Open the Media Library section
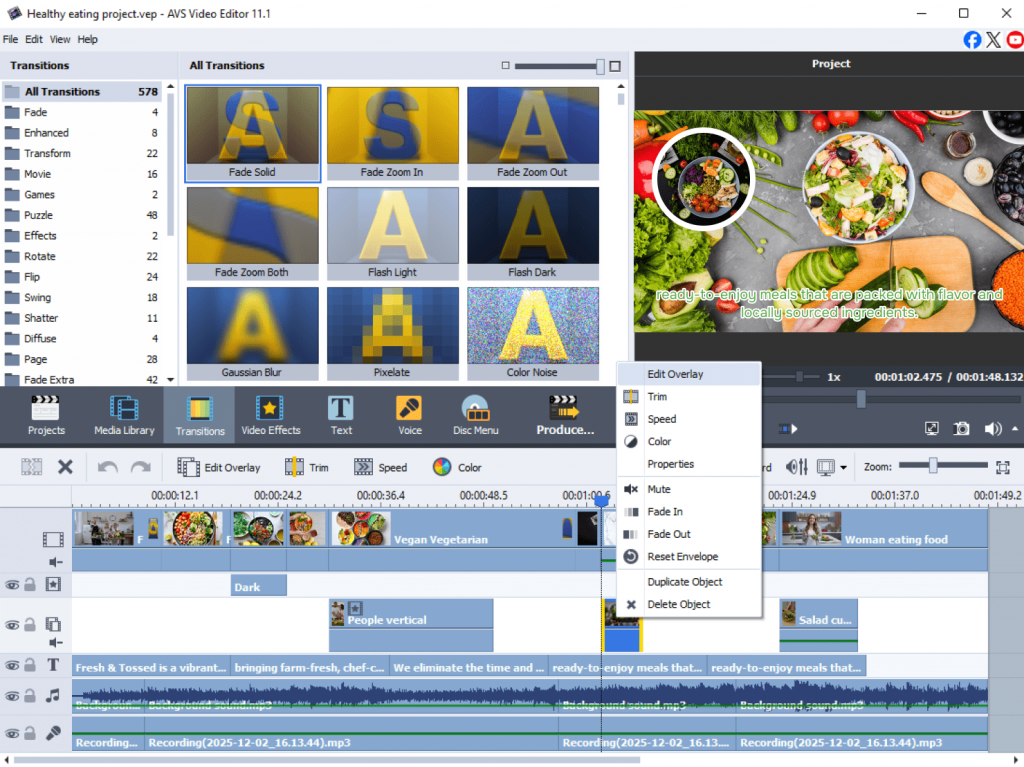This screenshot has width=1024, height=767. 124,415
